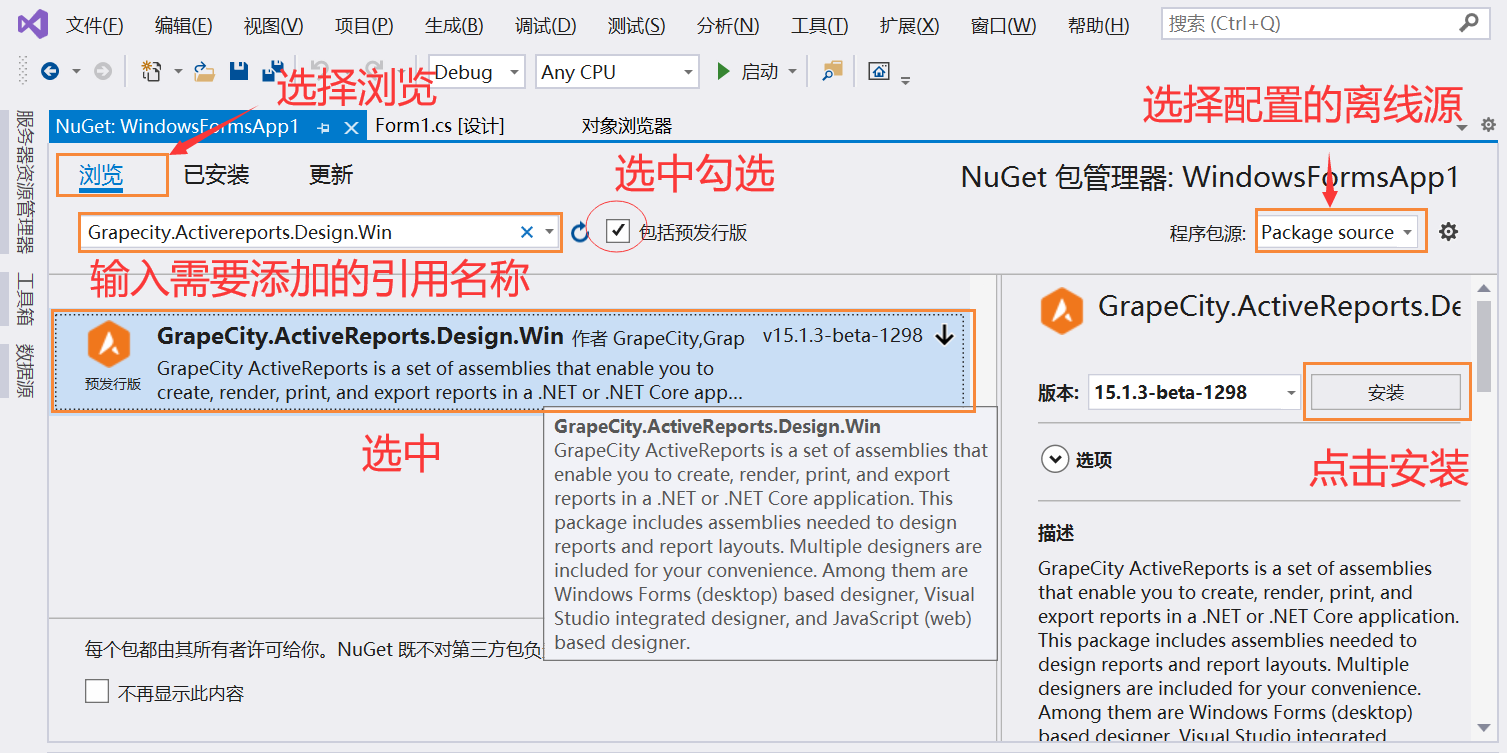The height and width of the screenshot is (753, 1507).
Task: Click the toolbar icon right of Find in Files
Action: [x=879, y=72]
